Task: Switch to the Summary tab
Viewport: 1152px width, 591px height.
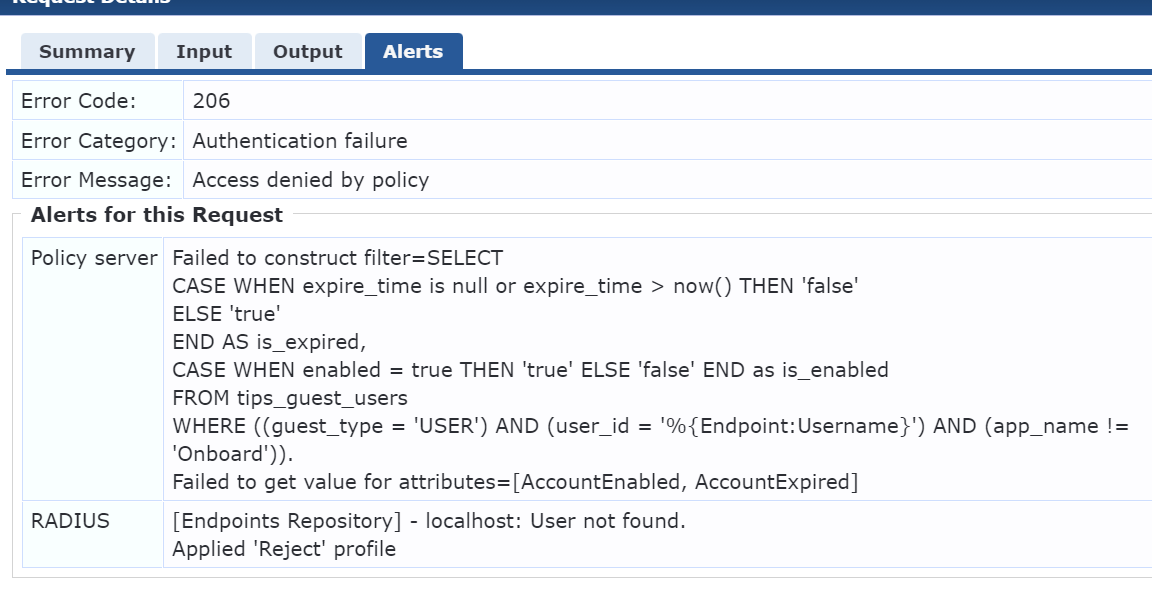Action: (87, 52)
